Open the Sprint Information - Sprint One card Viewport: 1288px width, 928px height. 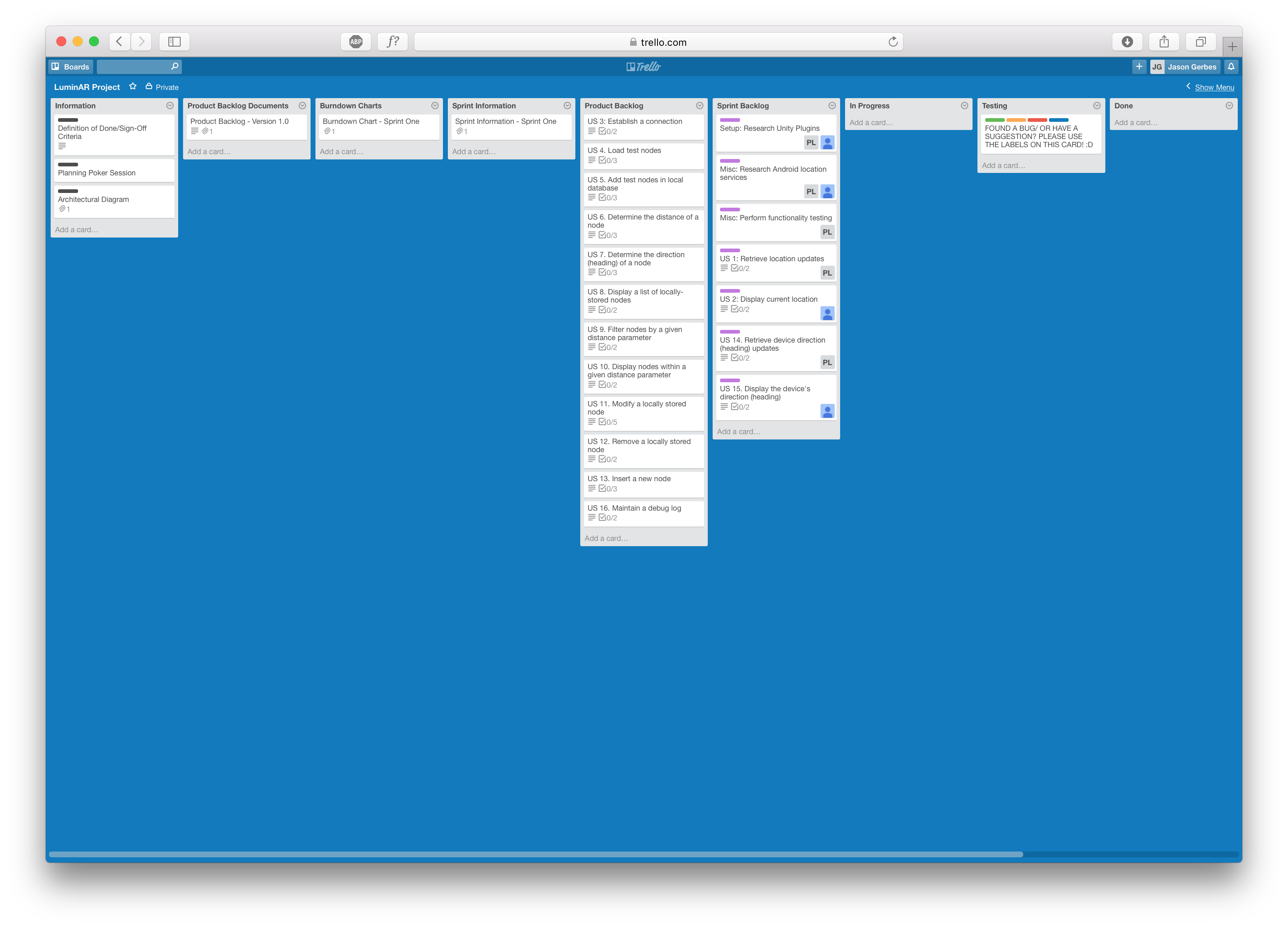click(x=511, y=126)
